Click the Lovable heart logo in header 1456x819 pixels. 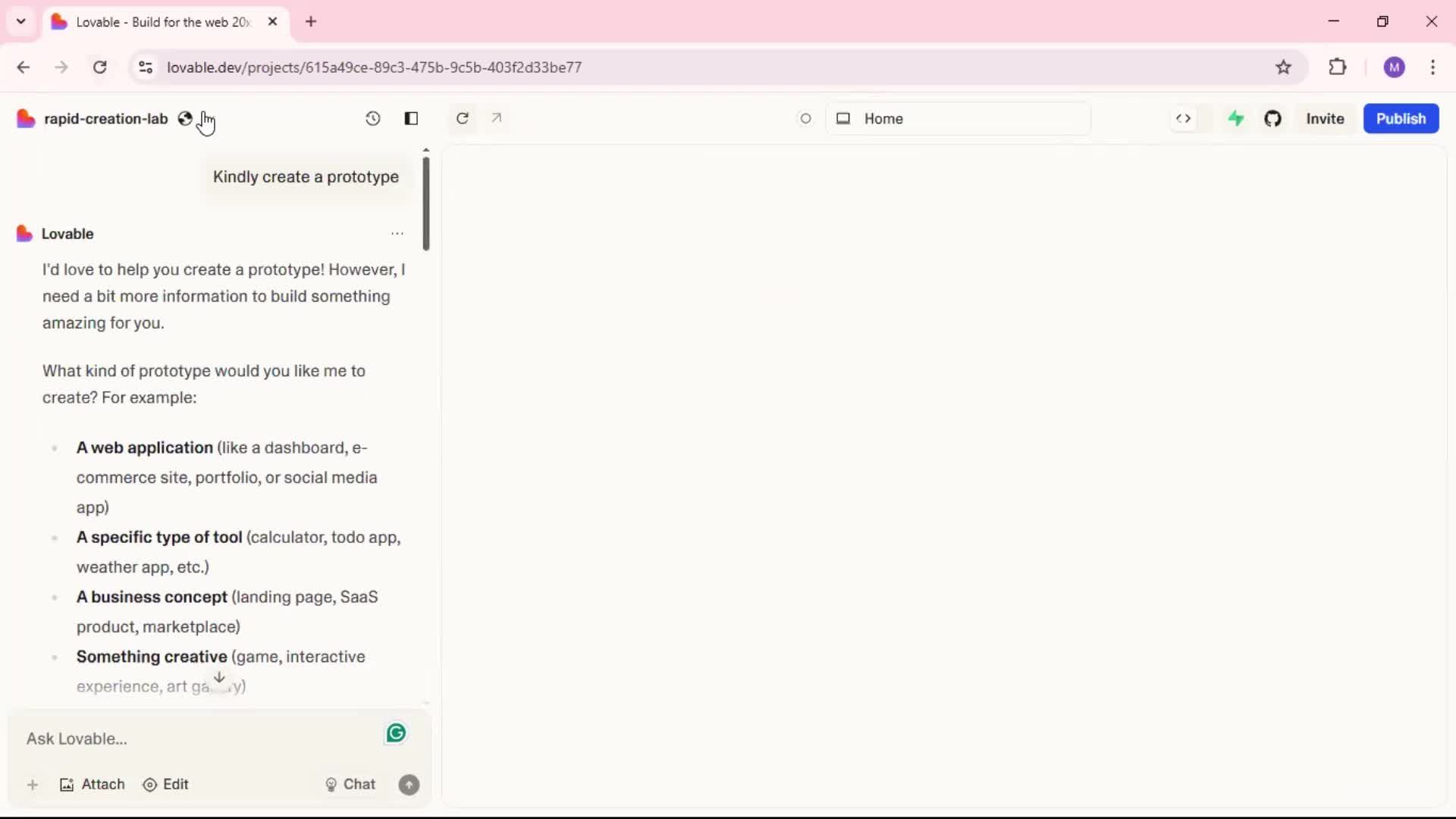(x=26, y=118)
